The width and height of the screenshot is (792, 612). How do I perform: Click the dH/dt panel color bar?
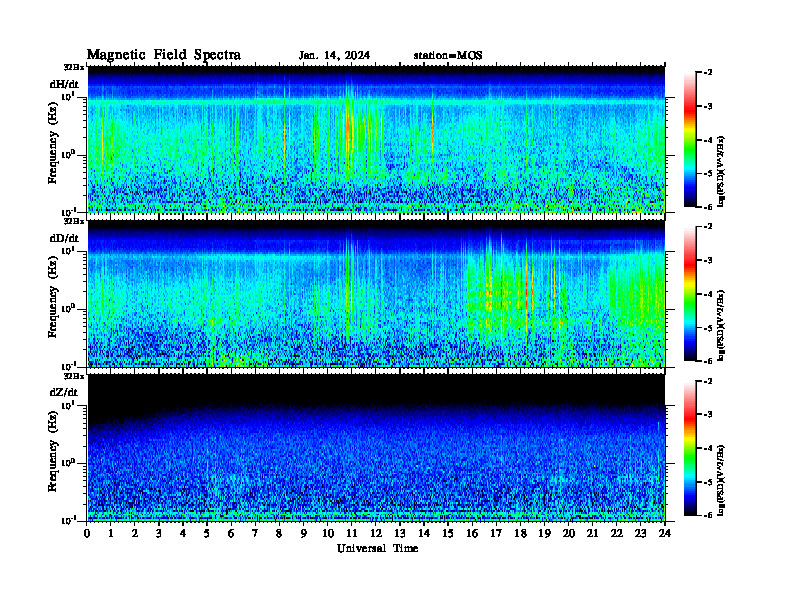(689, 140)
